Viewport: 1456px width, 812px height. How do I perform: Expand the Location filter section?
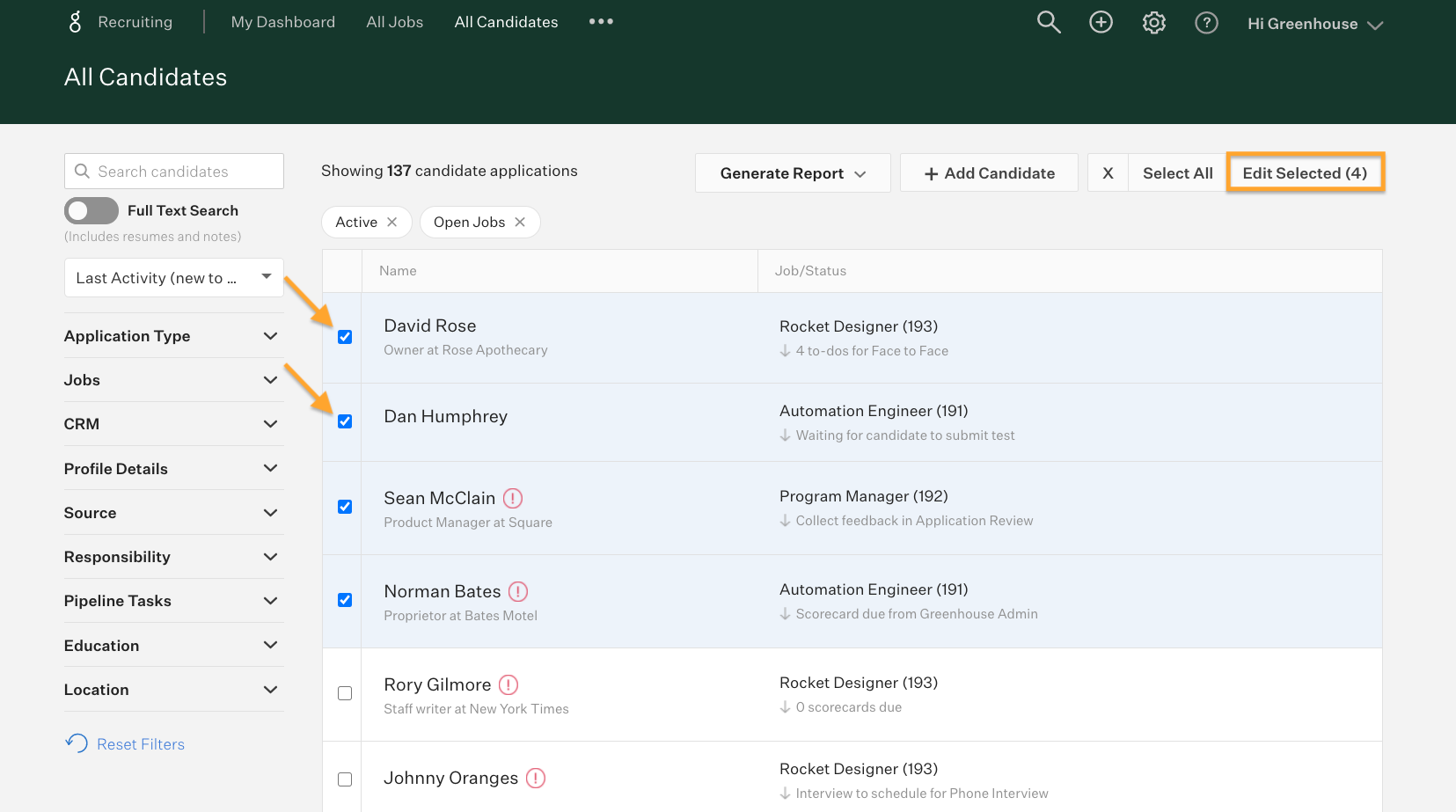point(174,690)
